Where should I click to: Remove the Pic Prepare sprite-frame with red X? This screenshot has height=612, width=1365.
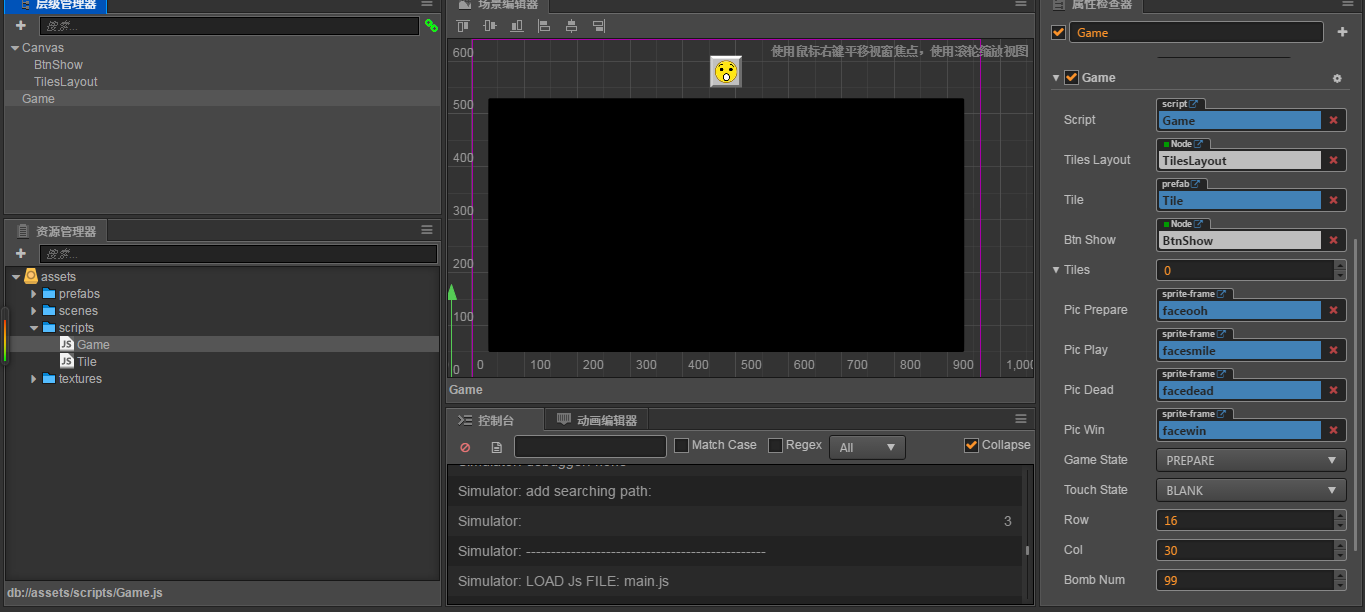pos(1333,310)
